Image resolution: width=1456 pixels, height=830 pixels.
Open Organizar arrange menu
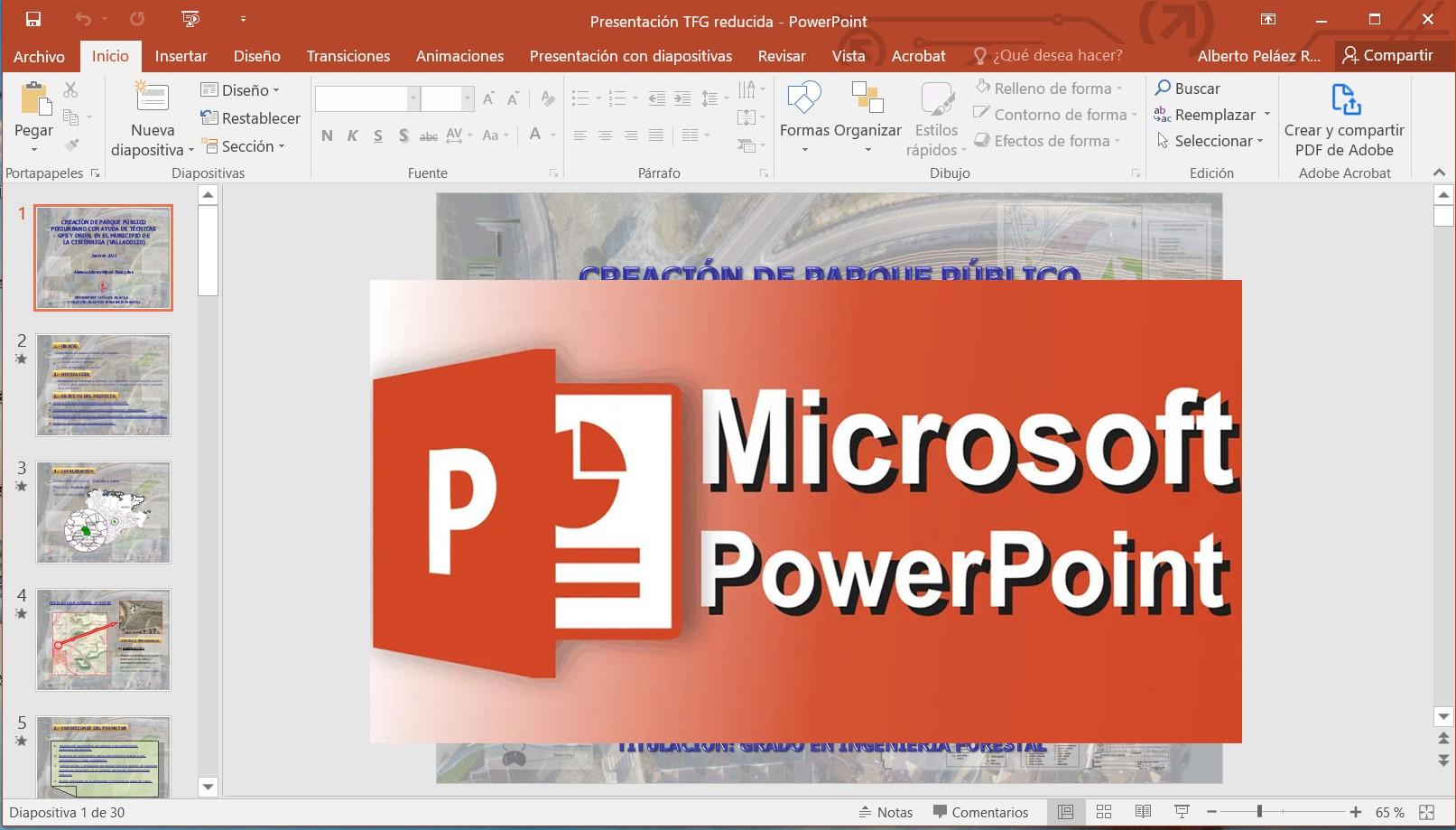867,116
